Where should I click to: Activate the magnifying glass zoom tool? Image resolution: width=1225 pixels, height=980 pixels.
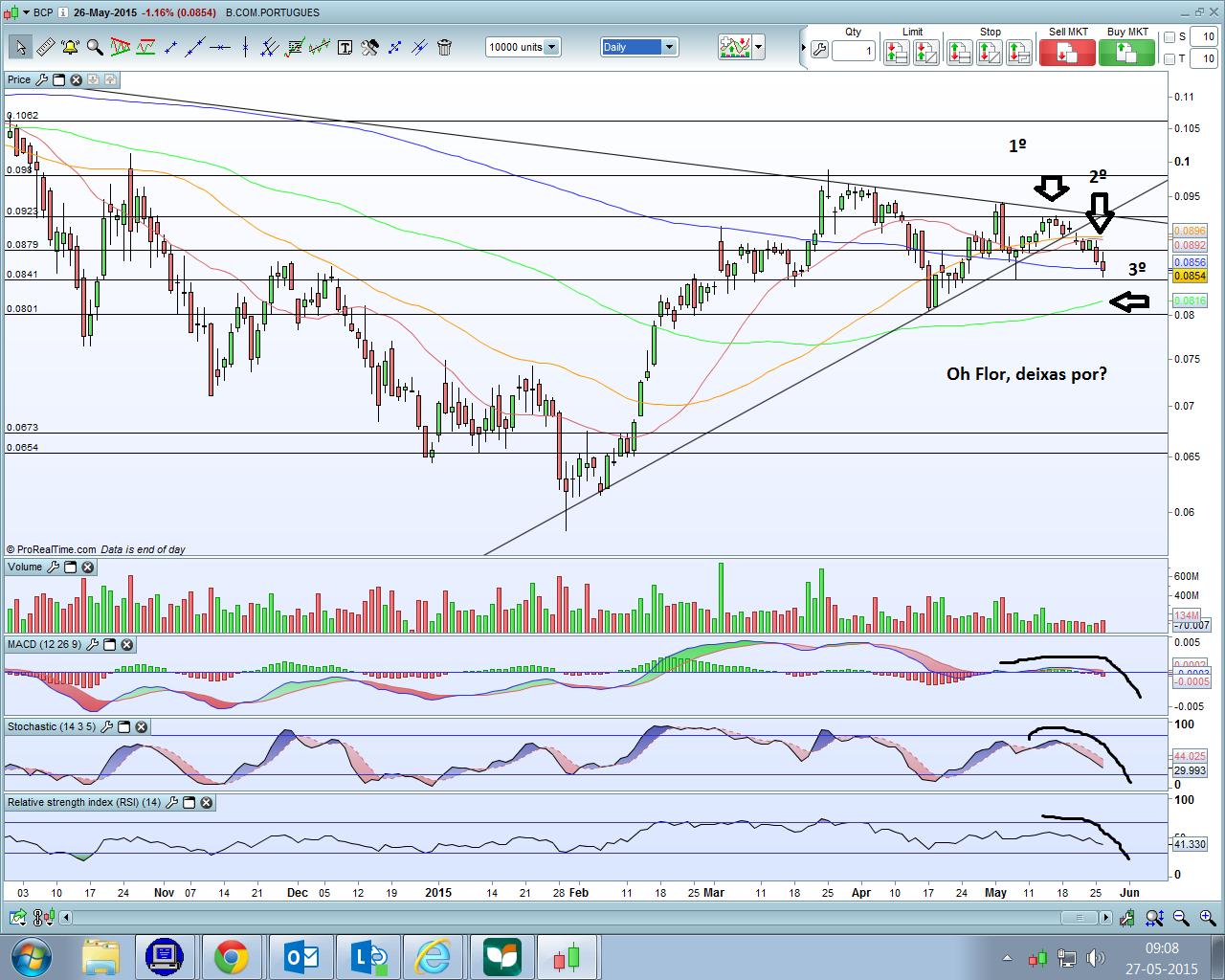[95, 47]
